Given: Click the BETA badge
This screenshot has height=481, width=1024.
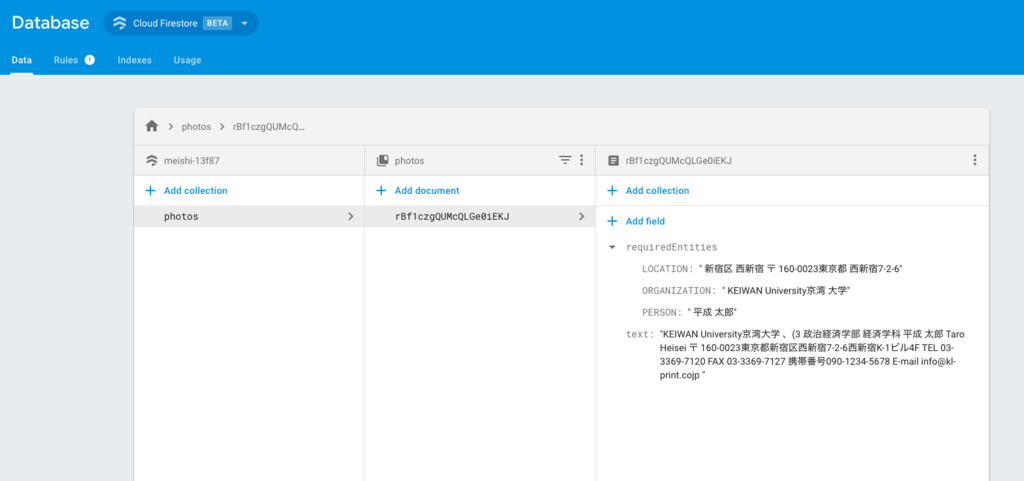Looking at the screenshot, I should pos(217,23).
